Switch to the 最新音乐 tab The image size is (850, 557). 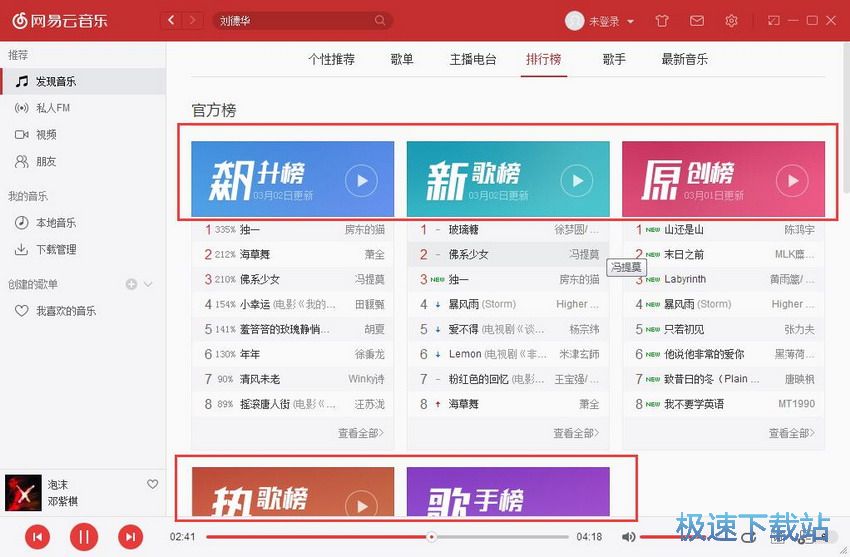tap(685, 59)
